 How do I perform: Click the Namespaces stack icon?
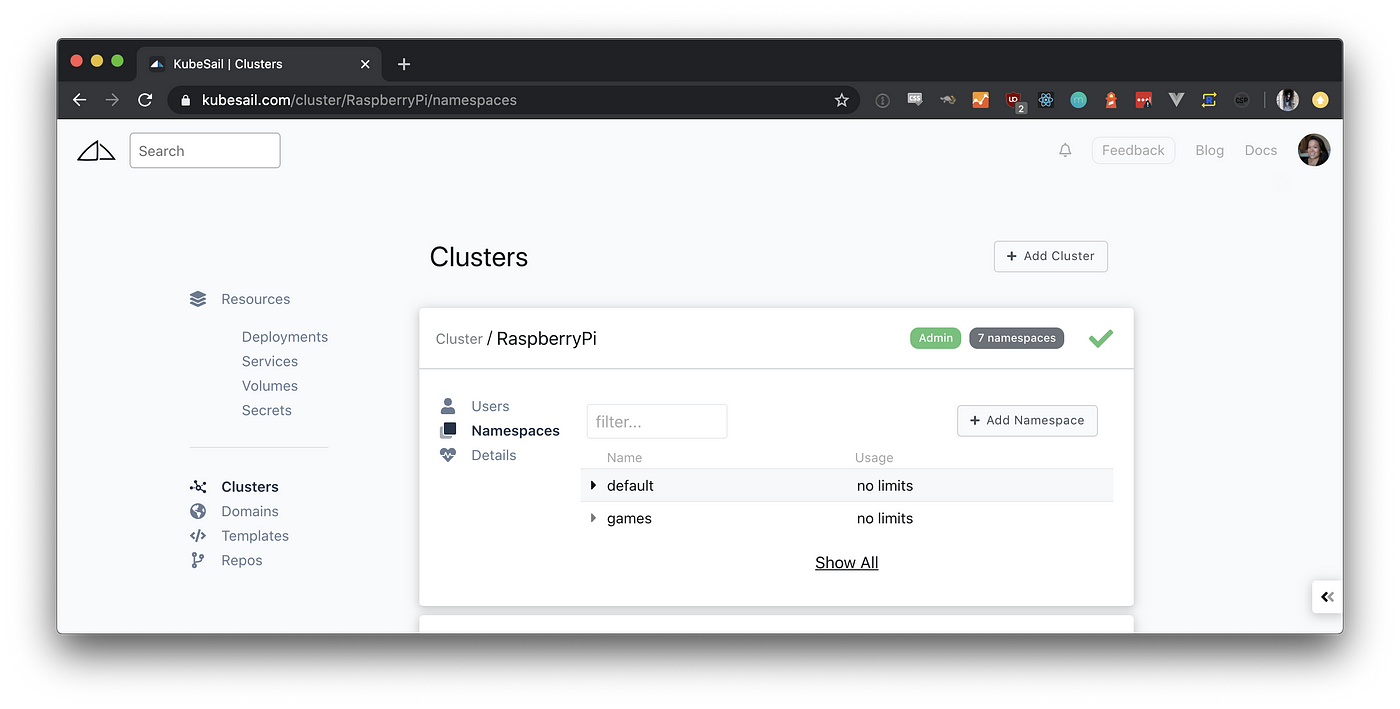(448, 431)
